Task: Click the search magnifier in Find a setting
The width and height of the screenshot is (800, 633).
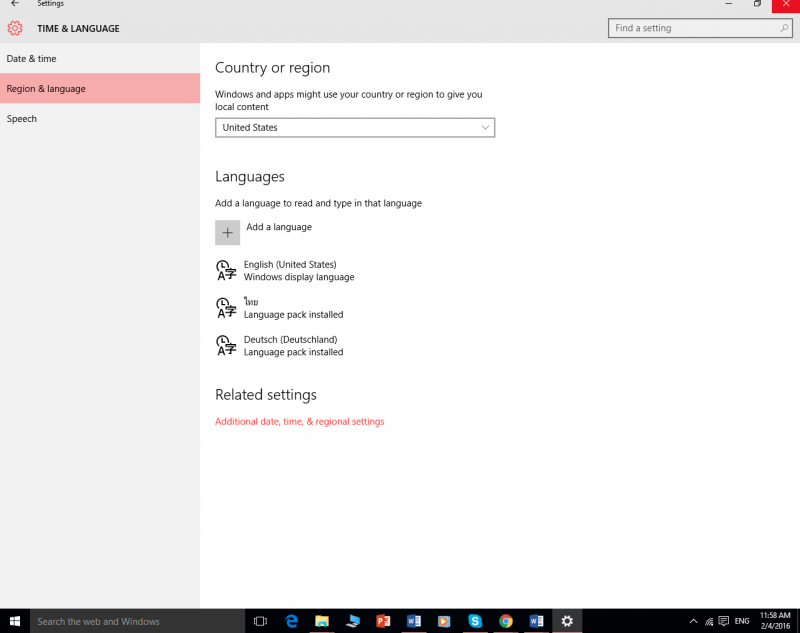Action: point(784,28)
